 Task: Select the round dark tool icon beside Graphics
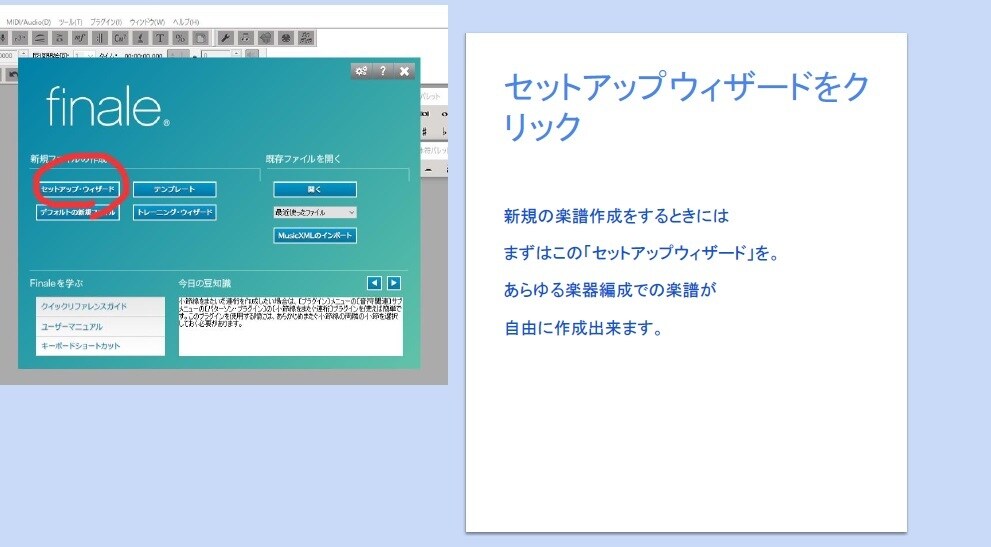point(286,38)
